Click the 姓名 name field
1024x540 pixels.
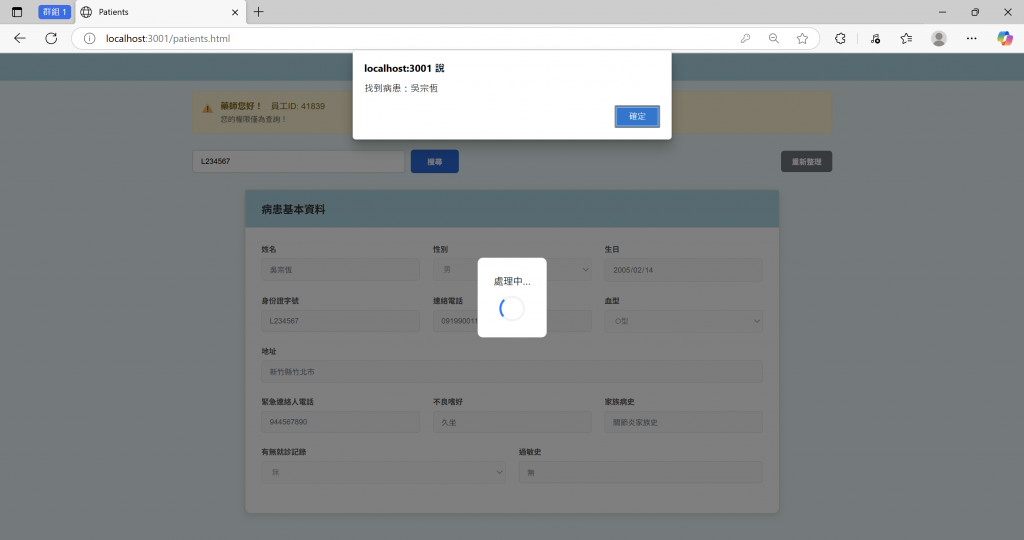click(340, 270)
